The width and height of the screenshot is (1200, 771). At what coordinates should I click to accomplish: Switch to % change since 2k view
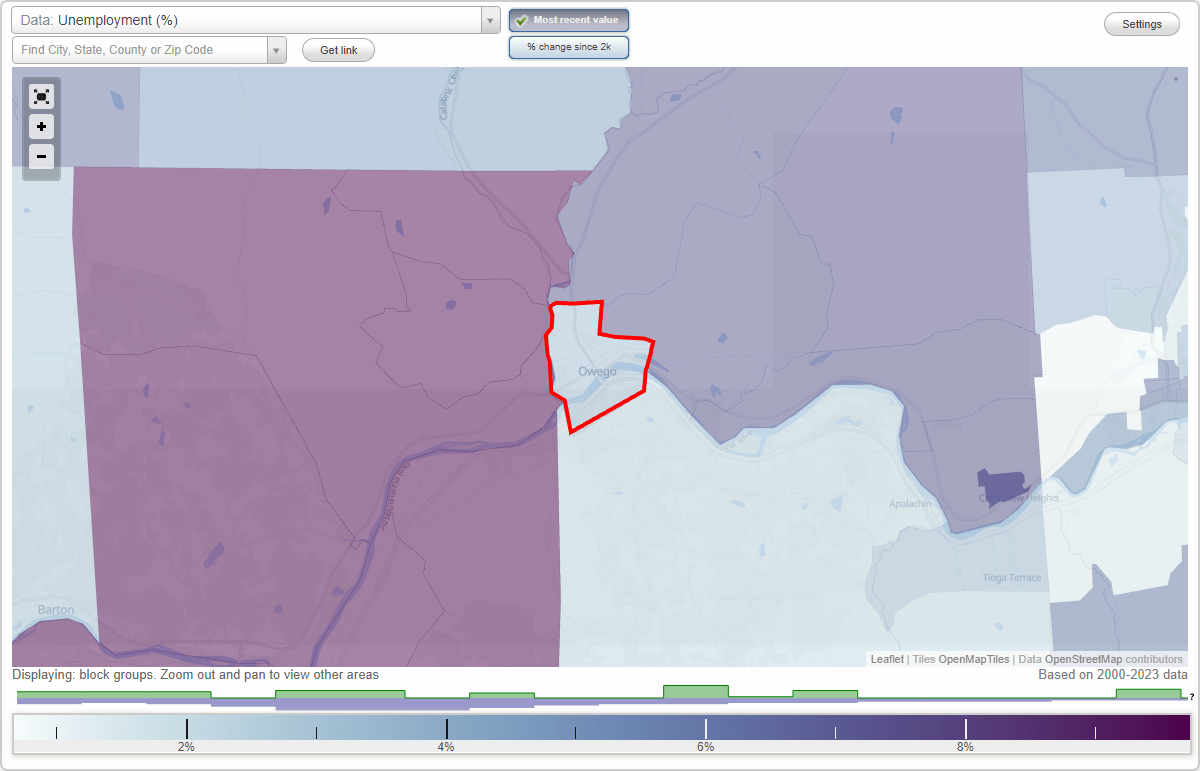[568, 46]
